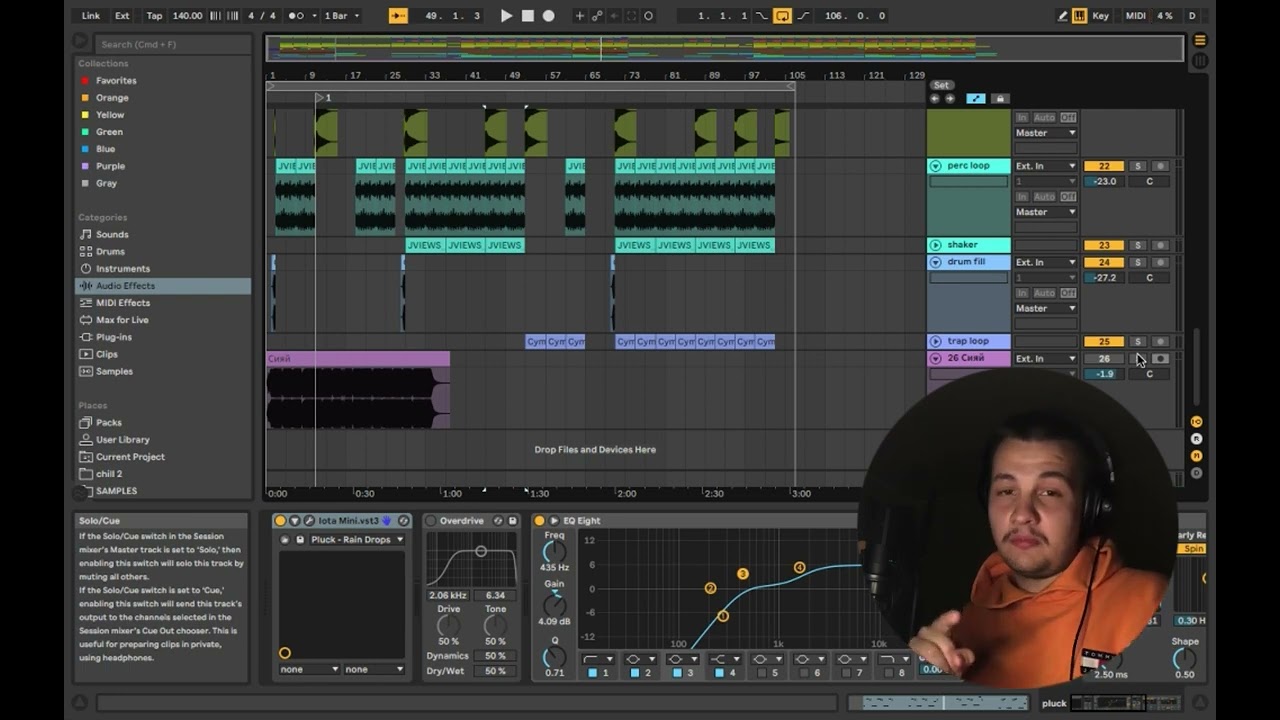Arm the drum fill track for recording
This screenshot has height=720, width=1280.
[1160, 262]
